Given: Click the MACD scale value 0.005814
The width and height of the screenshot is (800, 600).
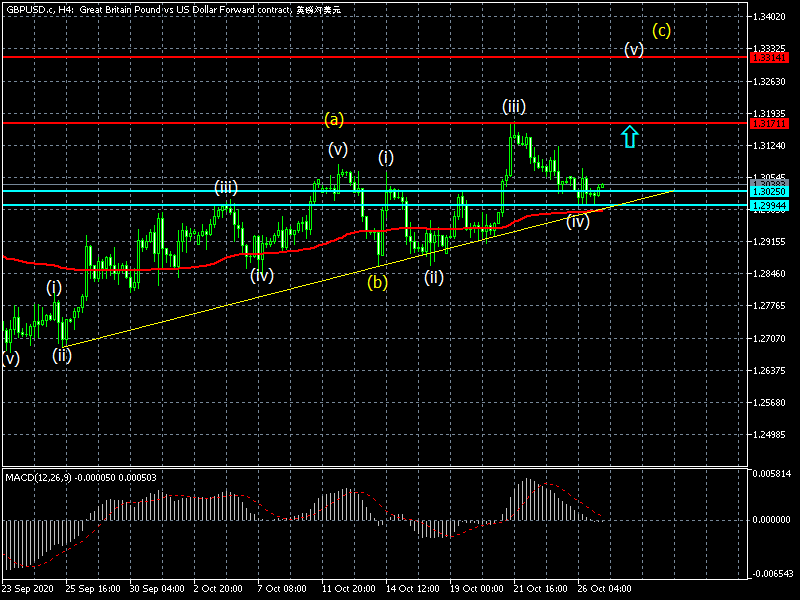Looking at the screenshot, I should (x=775, y=473).
